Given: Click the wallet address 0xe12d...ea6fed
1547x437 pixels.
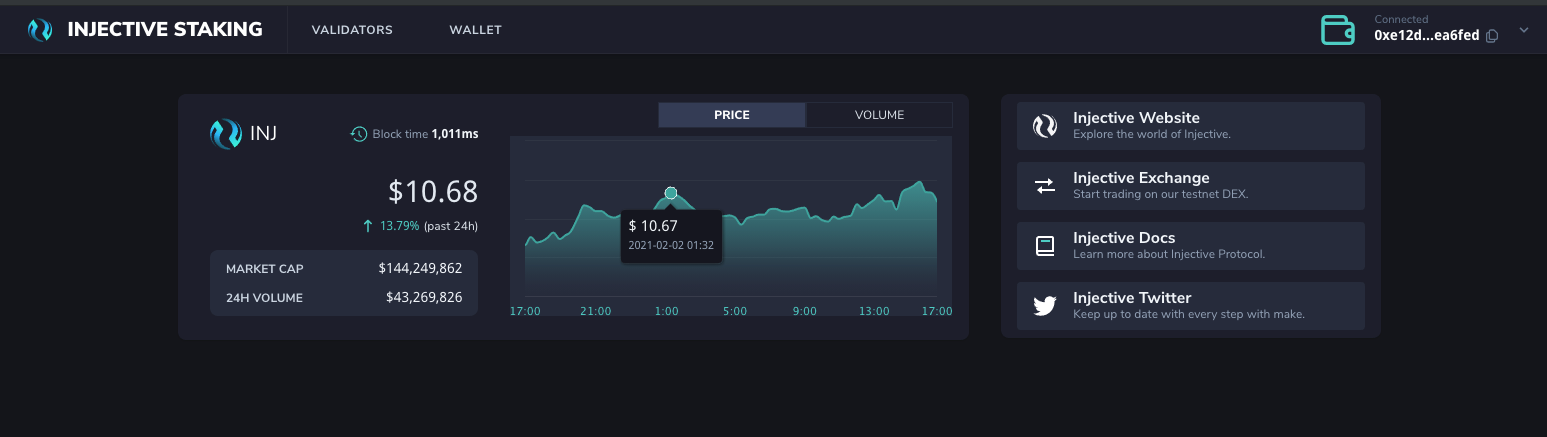Looking at the screenshot, I should pyautogui.click(x=1426, y=35).
